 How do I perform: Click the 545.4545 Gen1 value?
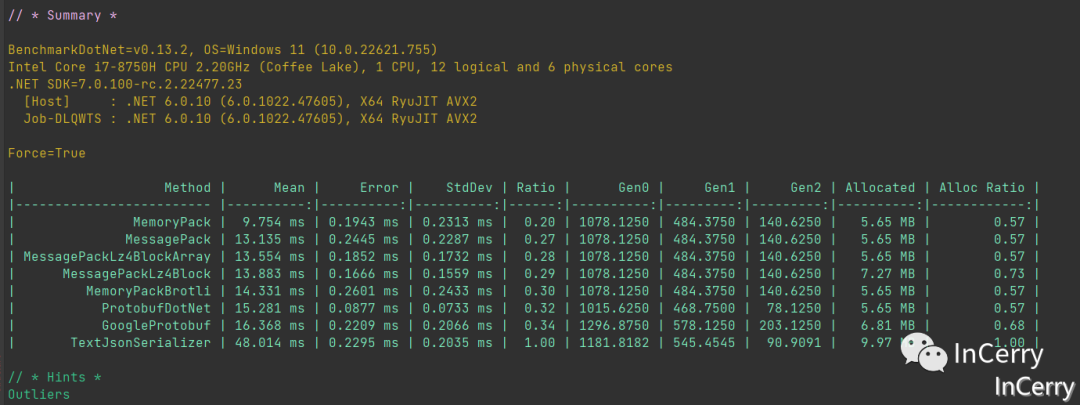tap(703, 343)
